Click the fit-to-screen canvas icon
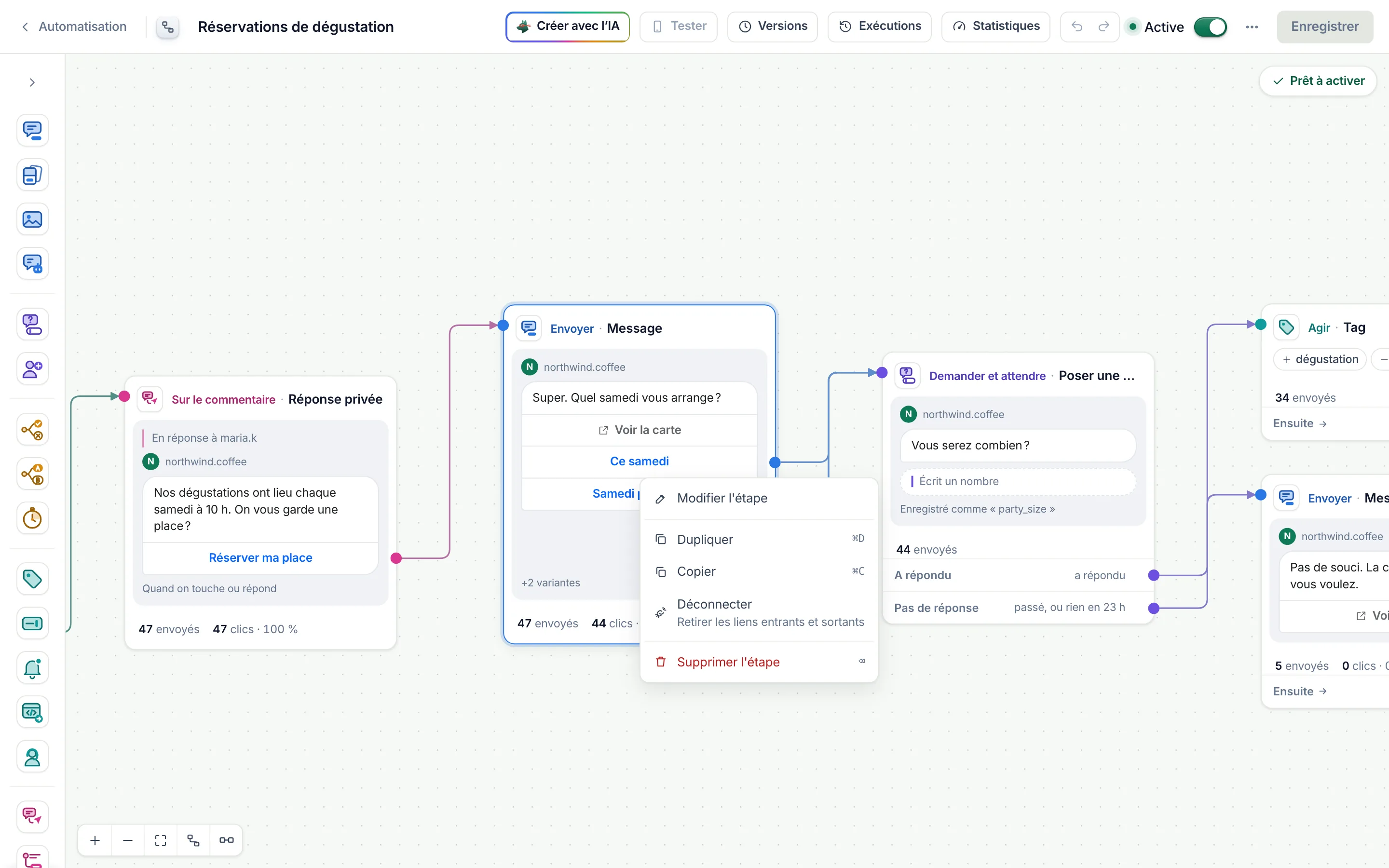Viewport: 1389px width, 868px height. (x=161, y=840)
